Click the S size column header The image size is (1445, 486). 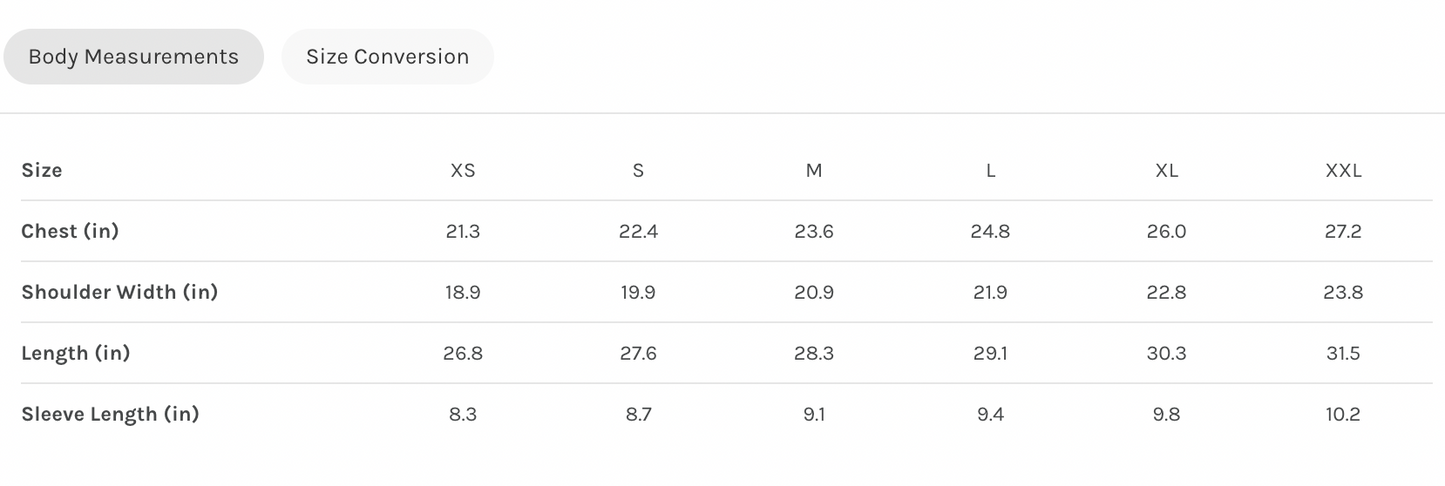pos(638,170)
